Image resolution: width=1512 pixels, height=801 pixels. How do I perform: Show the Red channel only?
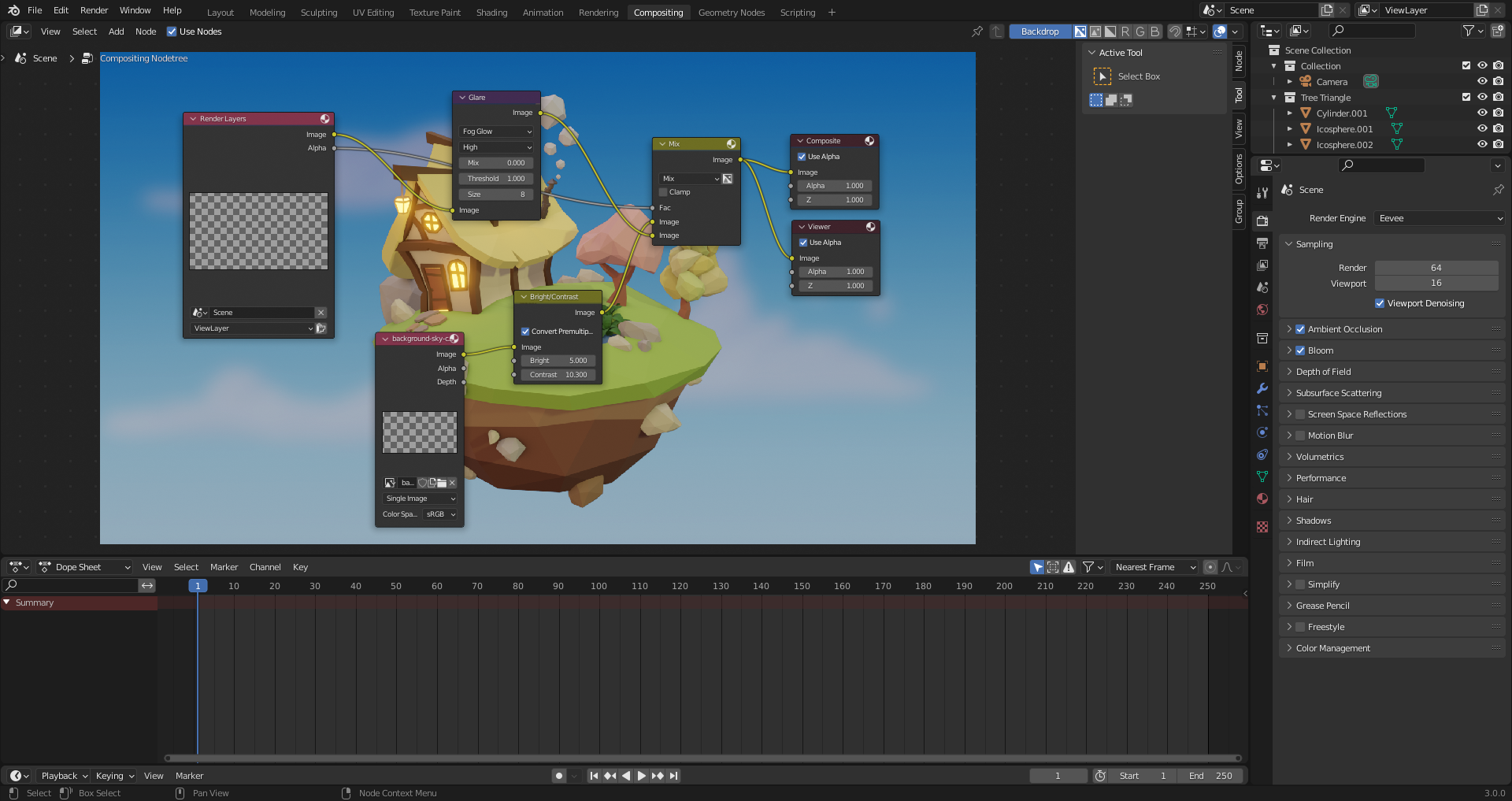tap(1125, 32)
